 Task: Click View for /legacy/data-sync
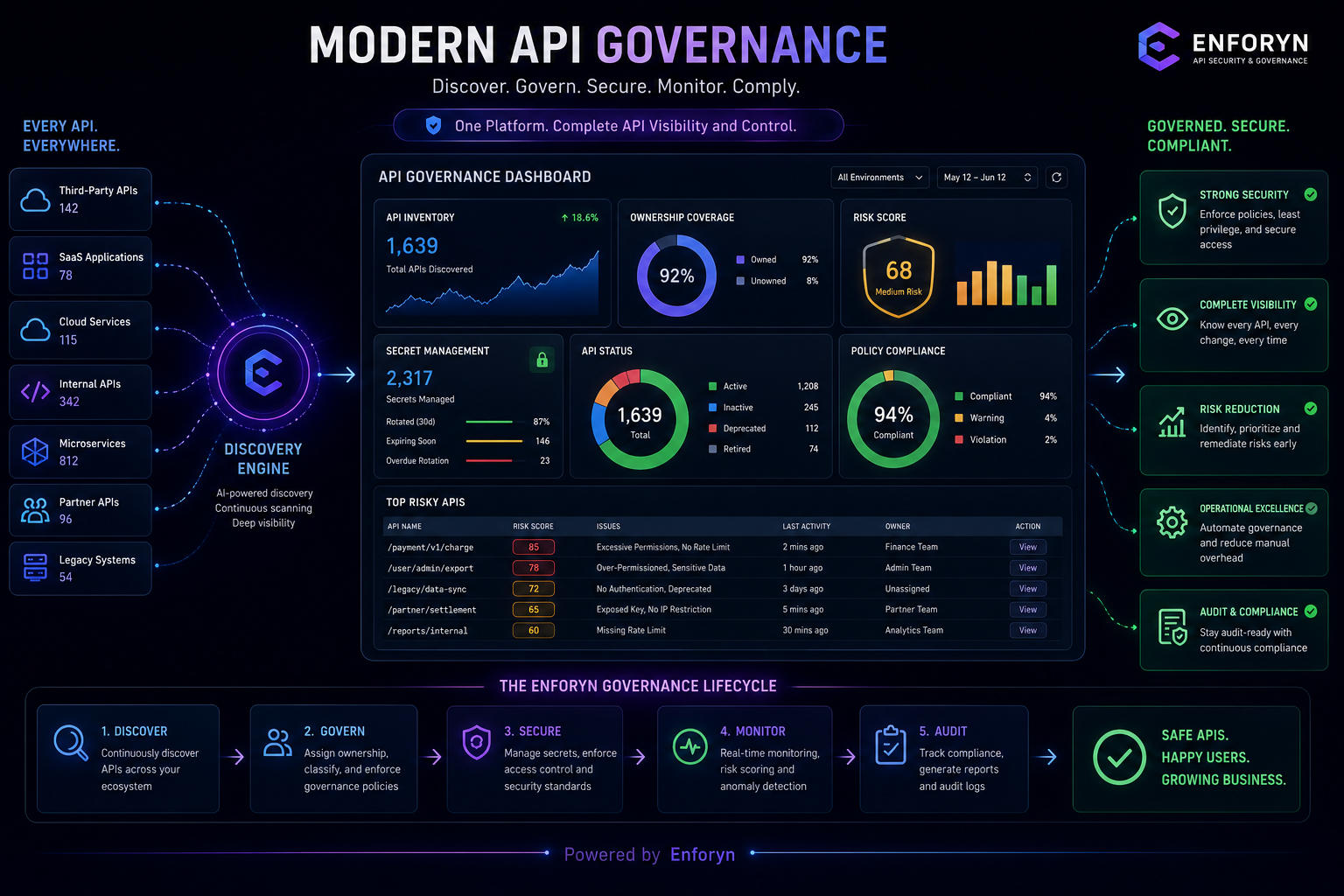point(1028,589)
